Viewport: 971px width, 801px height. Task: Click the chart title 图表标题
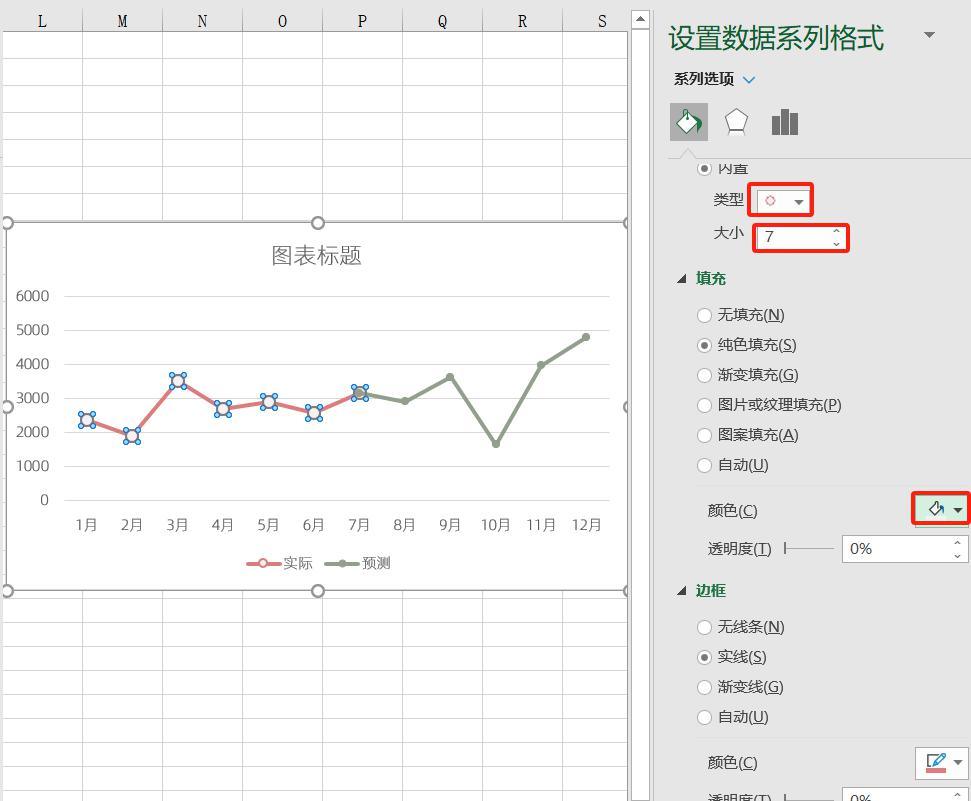pyautogui.click(x=316, y=255)
